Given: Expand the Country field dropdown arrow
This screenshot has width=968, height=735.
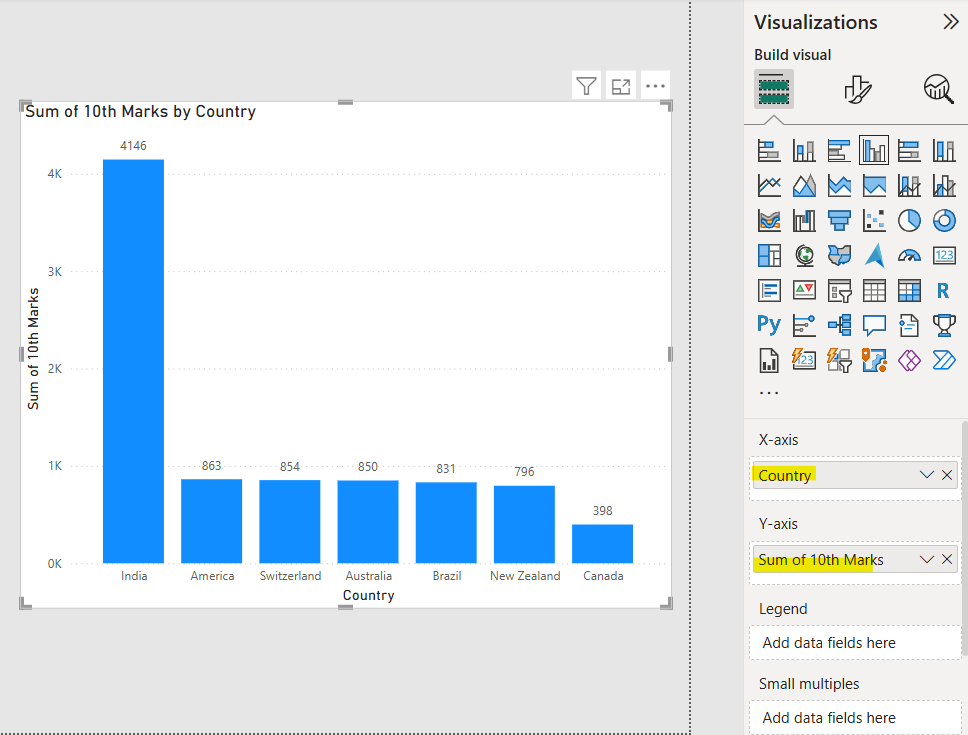Looking at the screenshot, I should click(927, 475).
